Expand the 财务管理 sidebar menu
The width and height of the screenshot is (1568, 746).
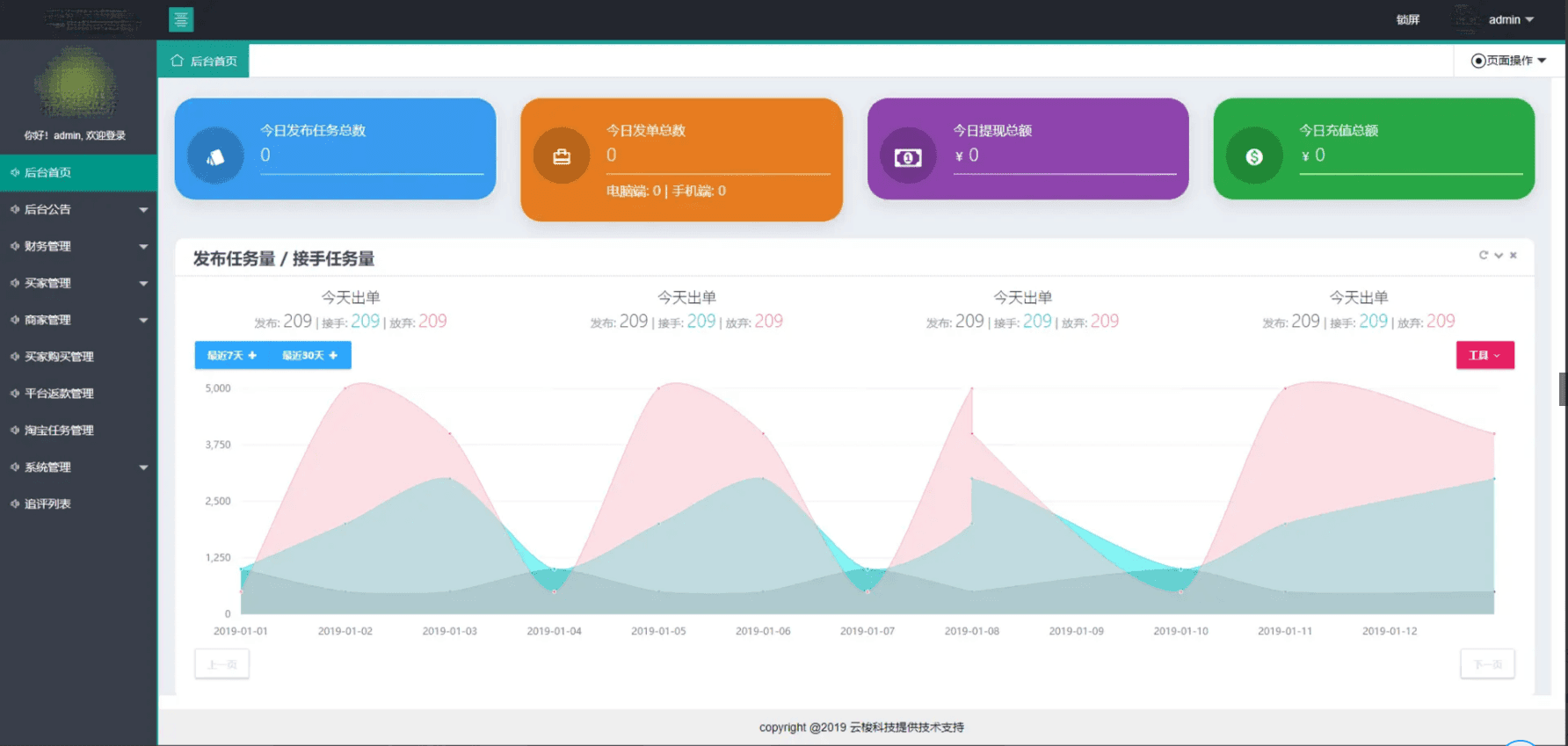click(x=78, y=246)
